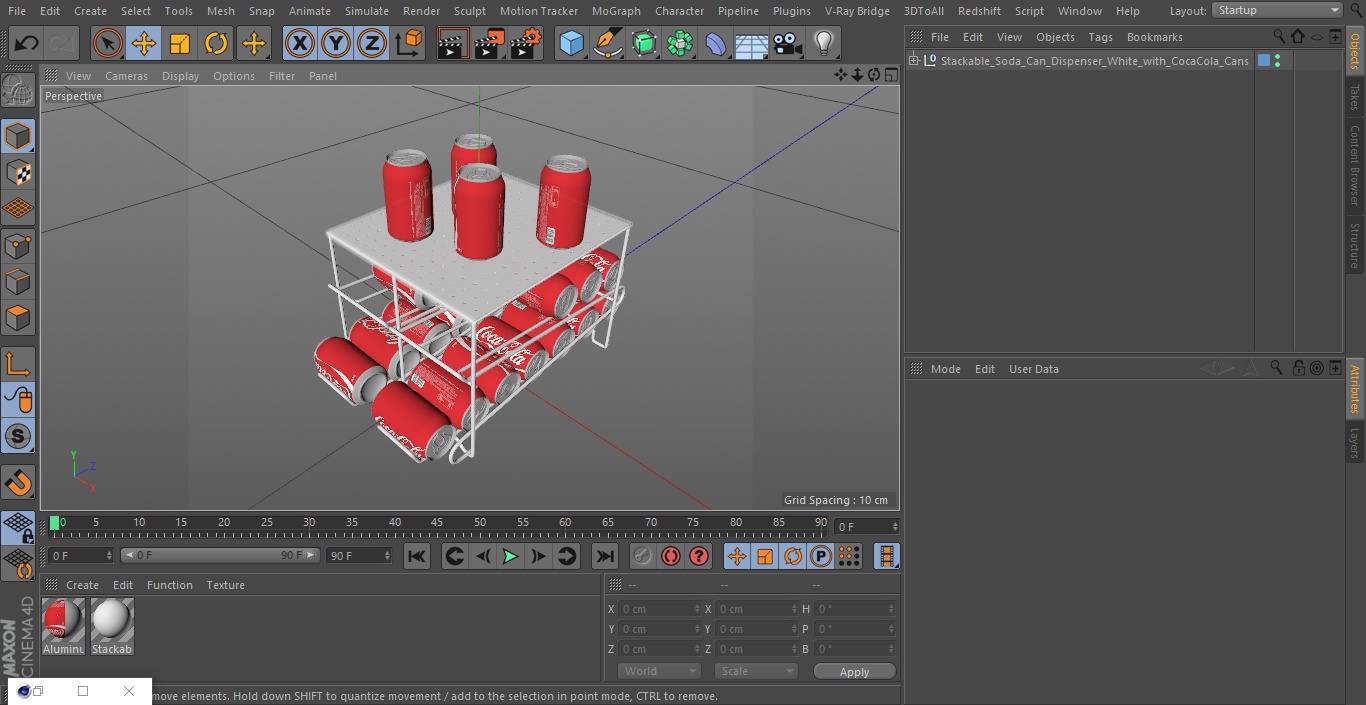
Task: Toggle visibility dots for the dispenser object
Action: coord(1277,61)
